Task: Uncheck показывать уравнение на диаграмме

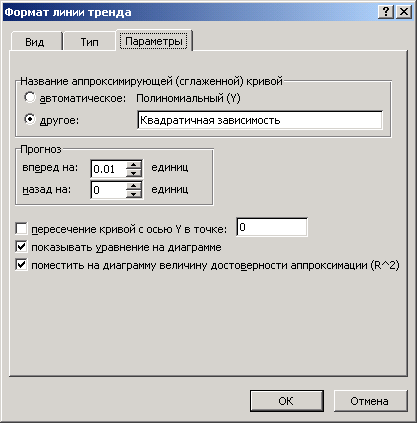Action: pyautogui.click(x=21, y=247)
